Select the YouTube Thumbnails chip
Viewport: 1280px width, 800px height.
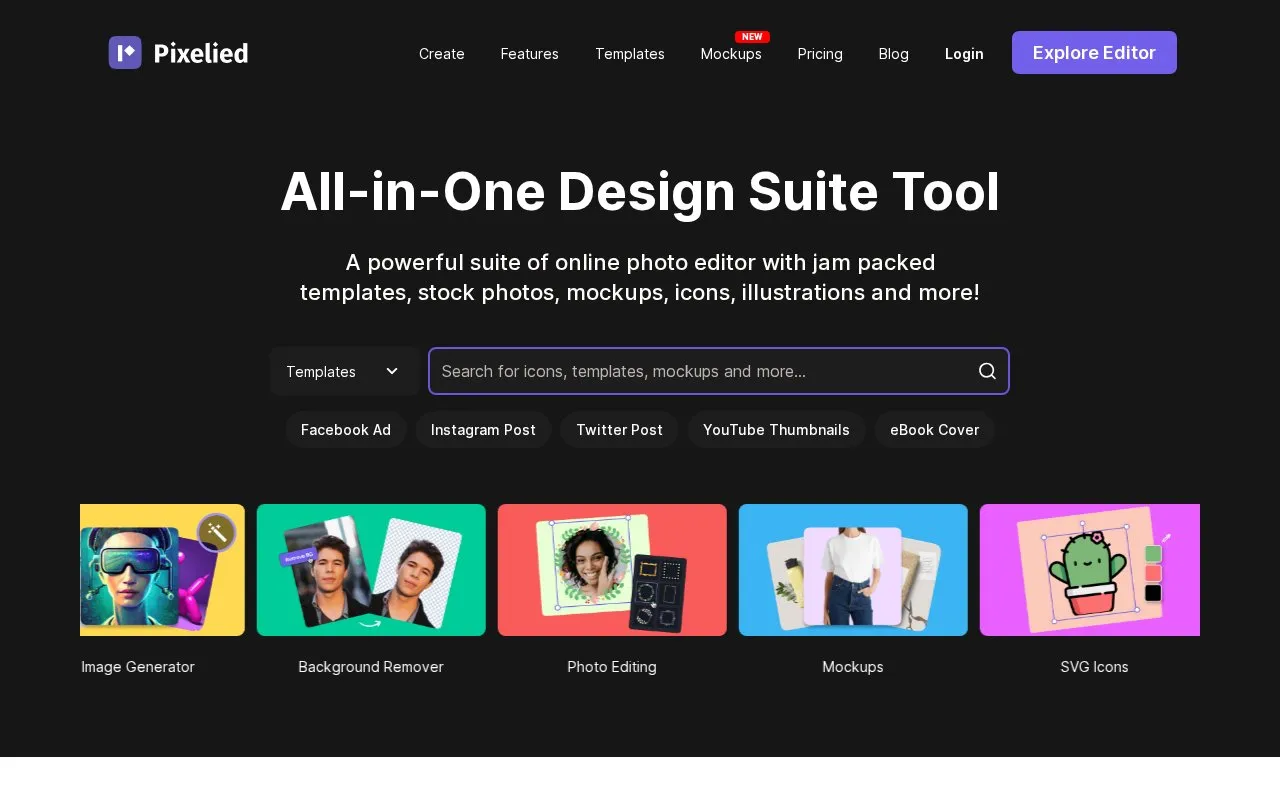point(776,430)
